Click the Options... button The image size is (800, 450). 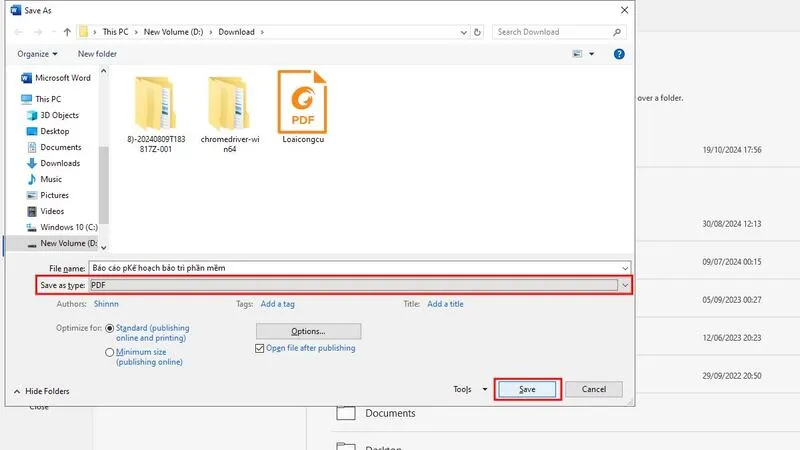pyautogui.click(x=308, y=332)
